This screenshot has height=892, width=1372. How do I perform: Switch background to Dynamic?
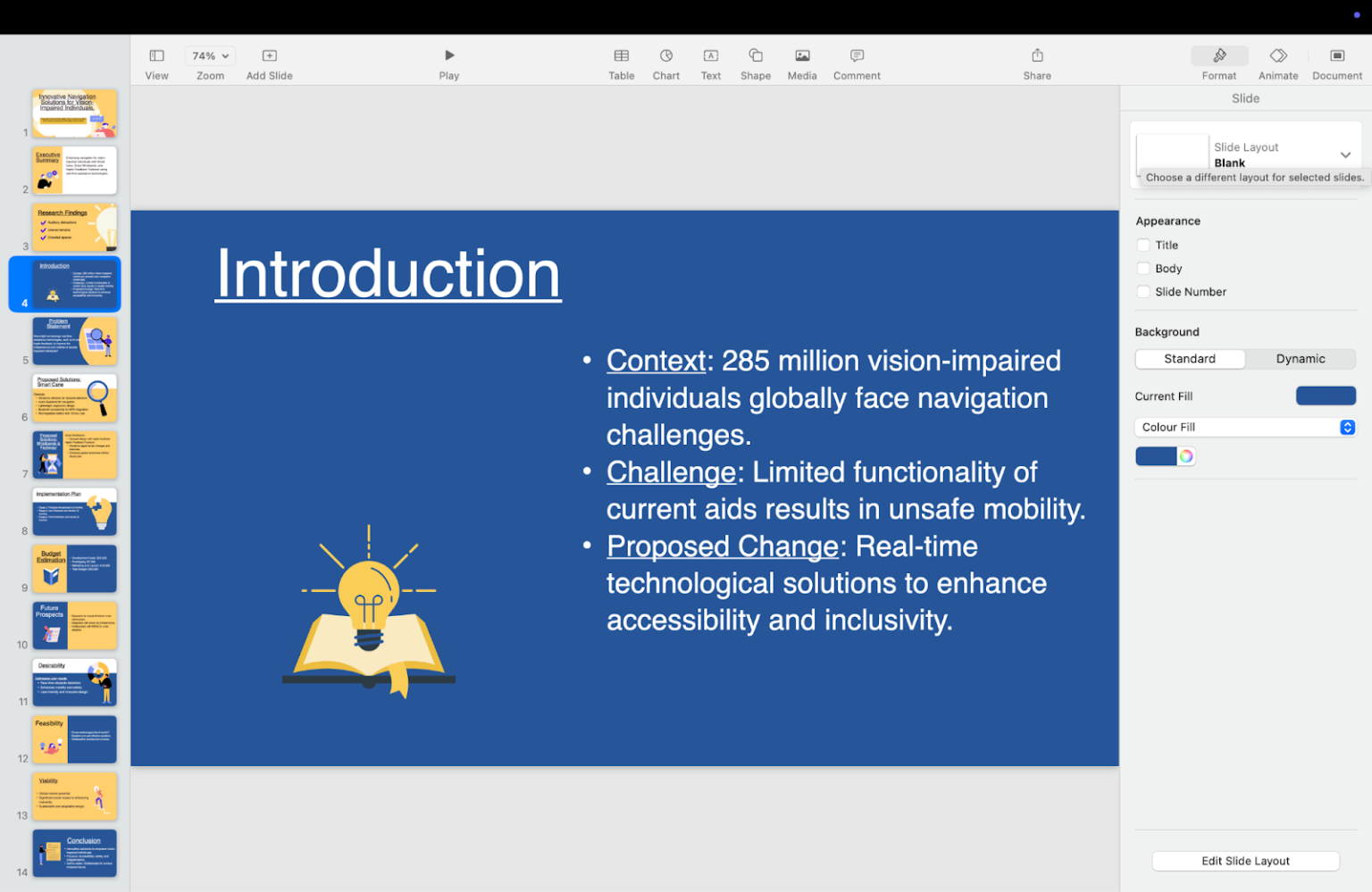pyautogui.click(x=1301, y=358)
